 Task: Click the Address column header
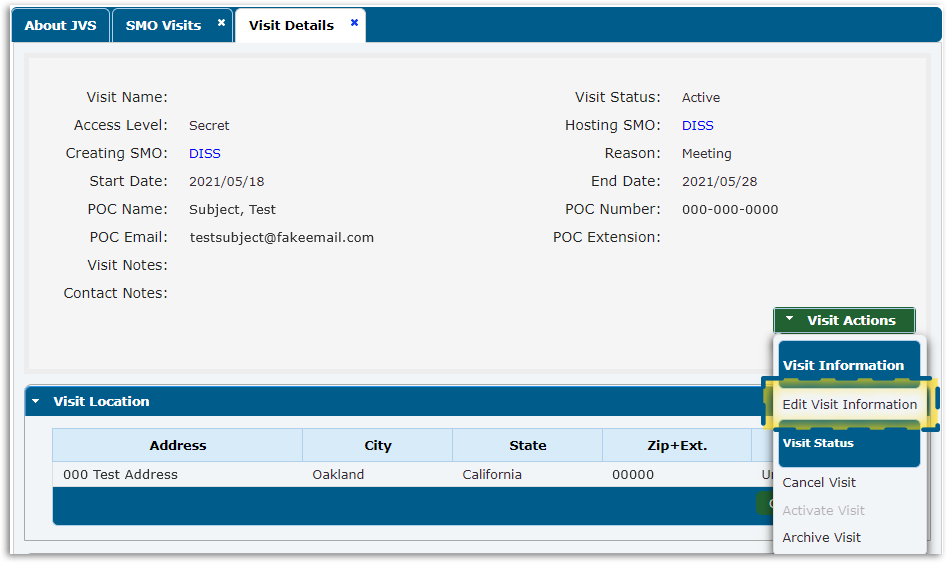[178, 445]
